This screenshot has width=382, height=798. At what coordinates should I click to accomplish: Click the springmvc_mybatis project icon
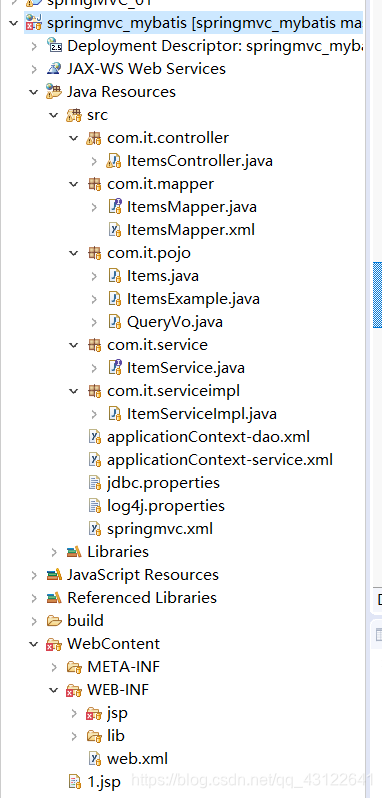click(x=34, y=23)
